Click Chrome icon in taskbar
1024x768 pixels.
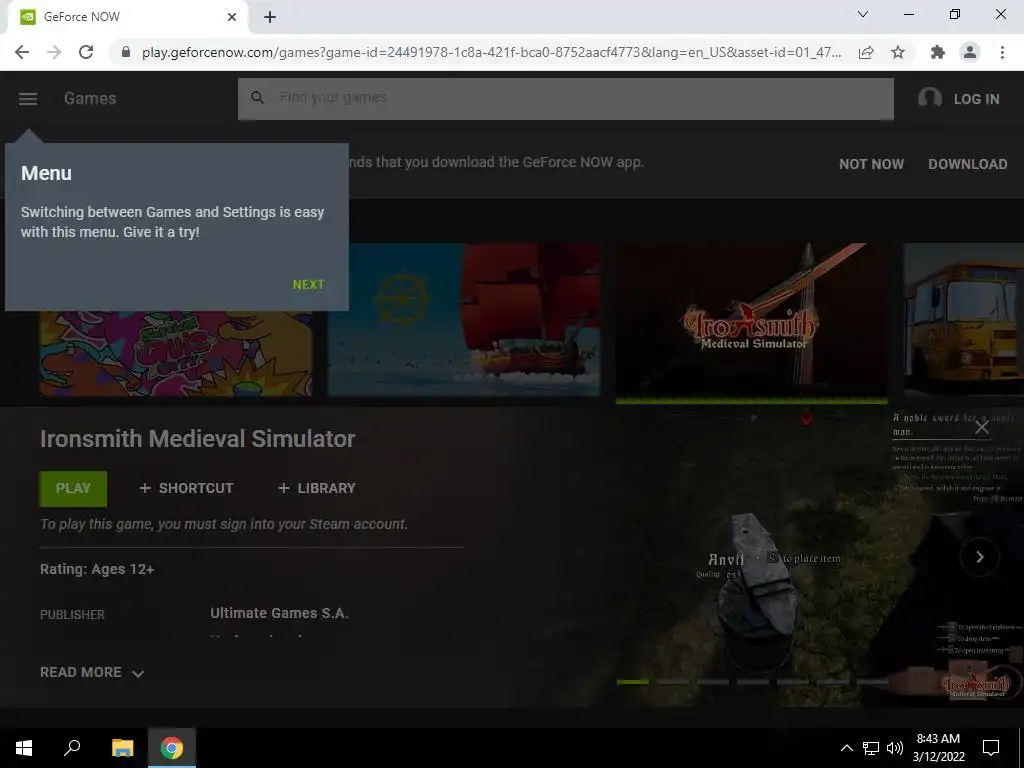[172, 748]
